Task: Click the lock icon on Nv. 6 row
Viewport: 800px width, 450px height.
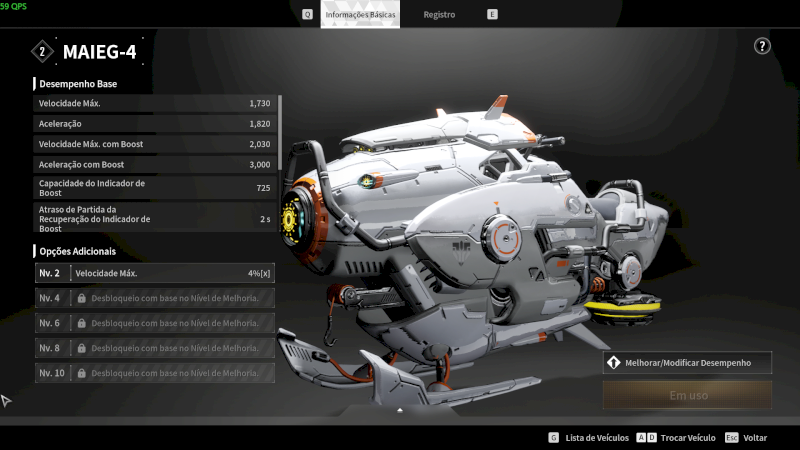Action: point(81,323)
